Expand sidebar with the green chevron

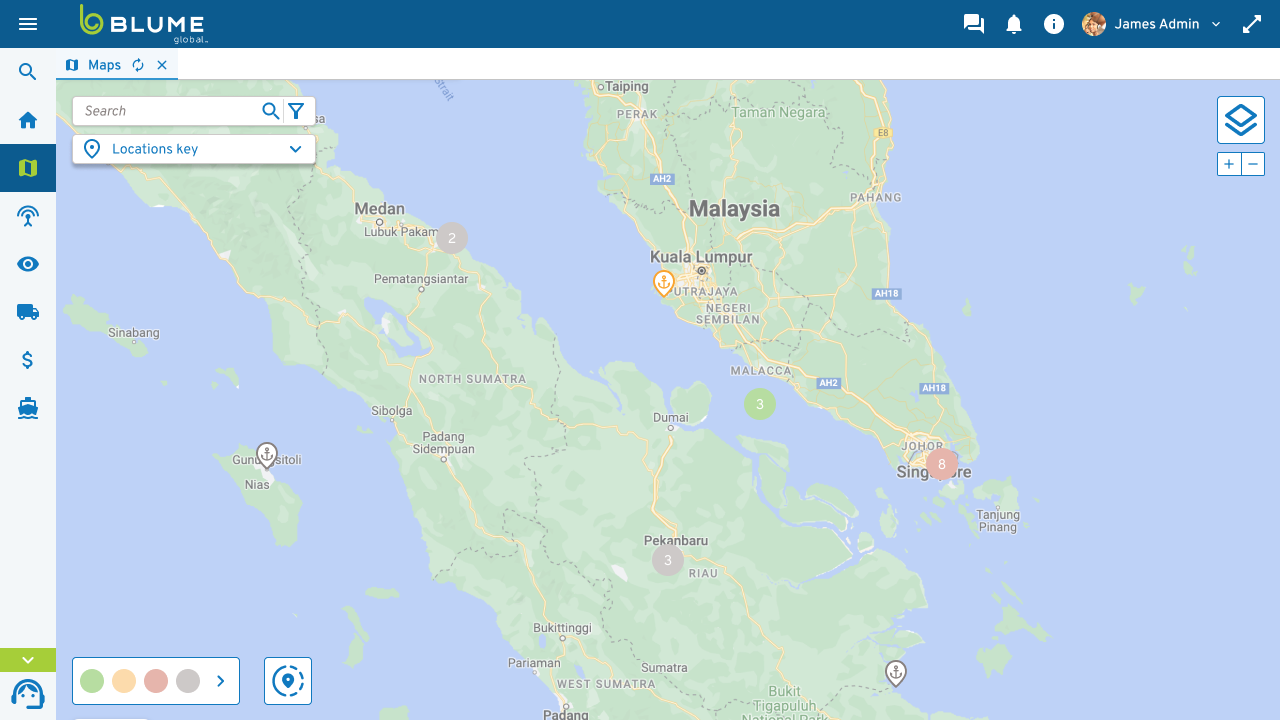point(28,660)
